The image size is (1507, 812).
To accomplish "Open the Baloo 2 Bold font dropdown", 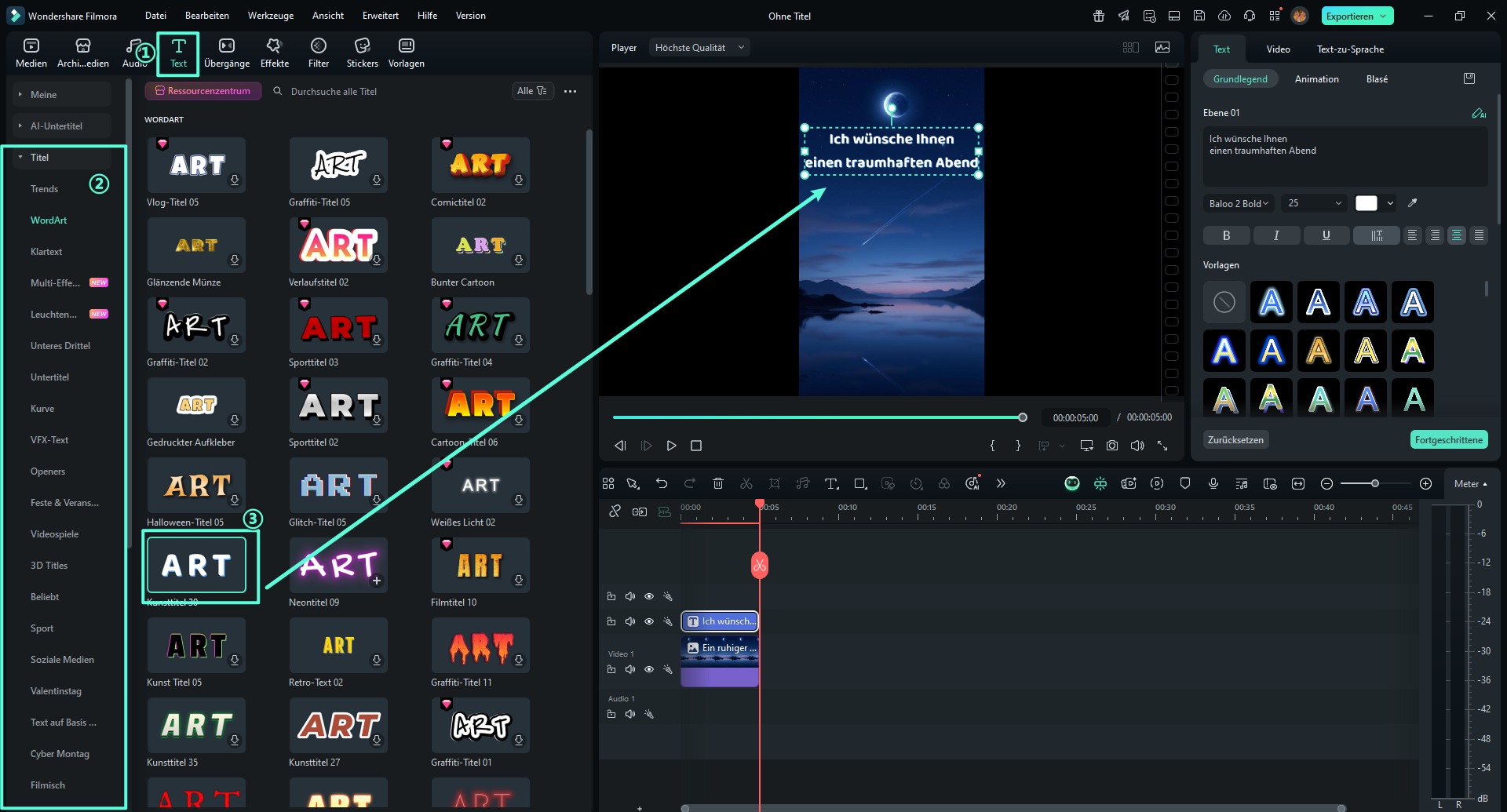I will pyautogui.click(x=1239, y=203).
